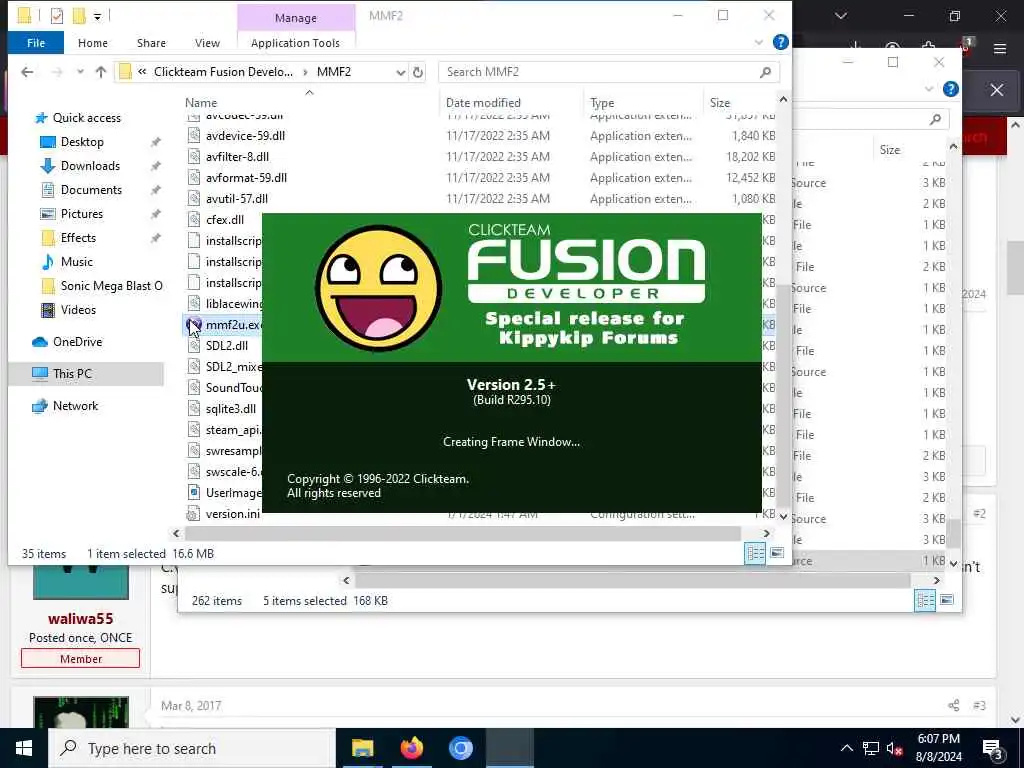The width and height of the screenshot is (1024, 768).
Task: Sort by Date modified column header
Action: pyautogui.click(x=483, y=103)
